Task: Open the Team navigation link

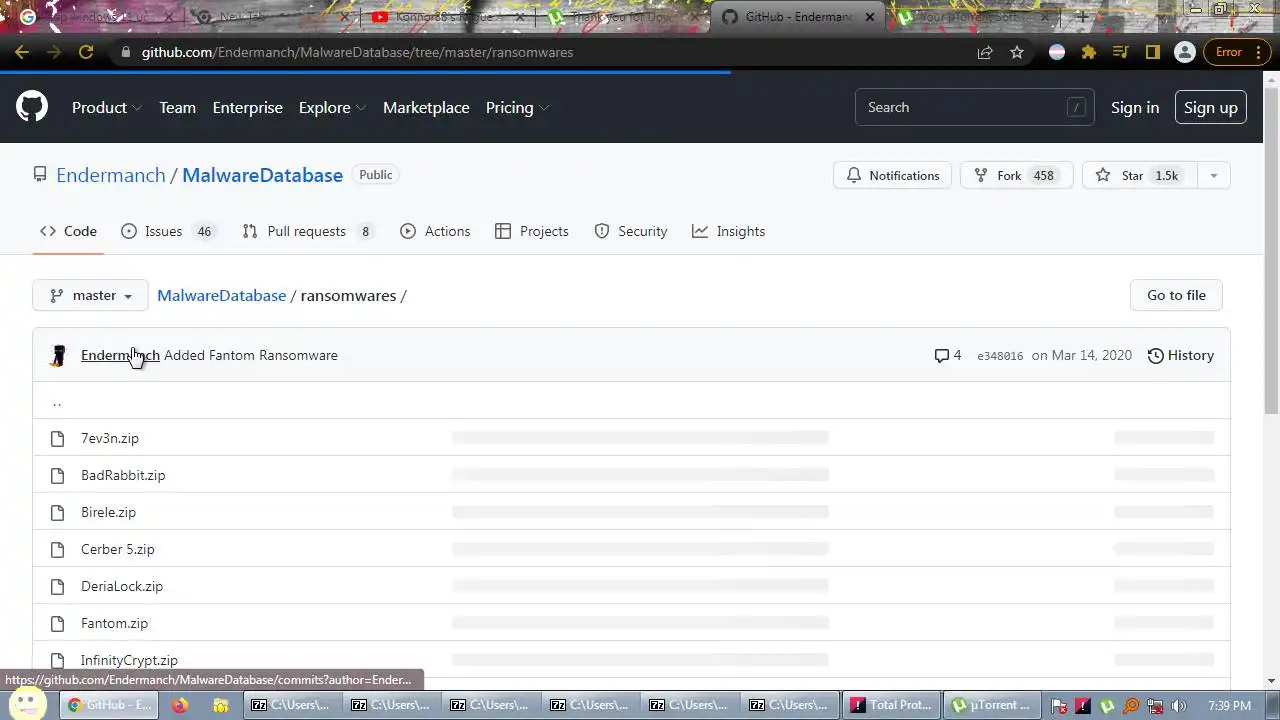Action: click(x=177, y=107)
